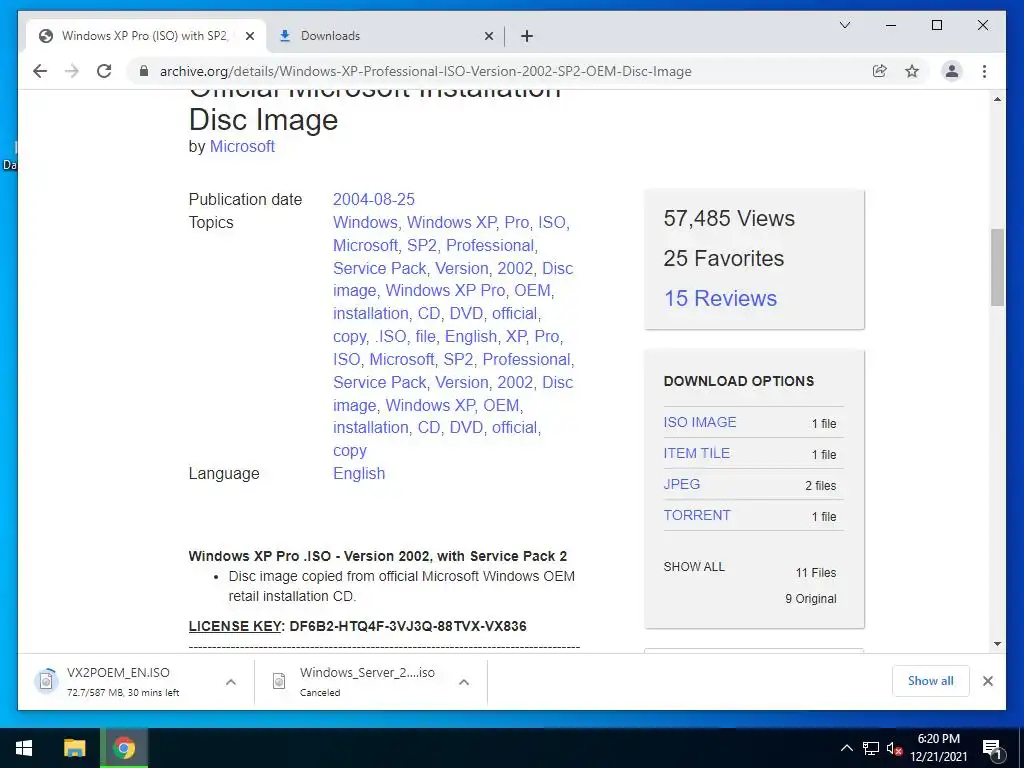Click Show all downloads button

931,681
